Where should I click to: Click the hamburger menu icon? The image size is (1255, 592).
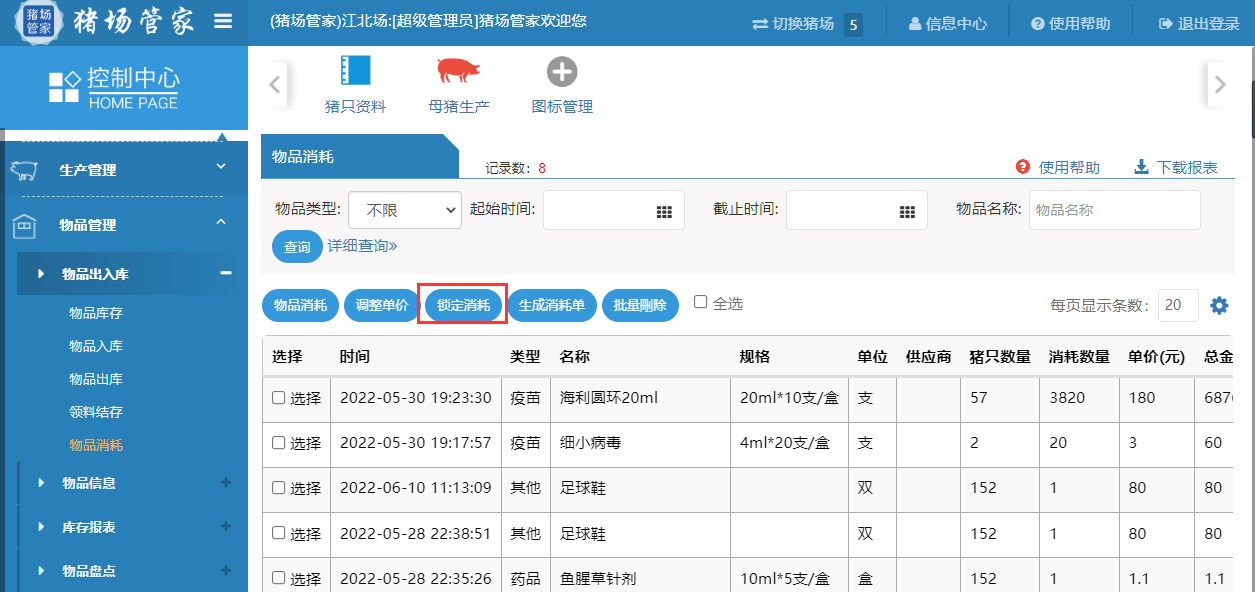tap(223, 22)
